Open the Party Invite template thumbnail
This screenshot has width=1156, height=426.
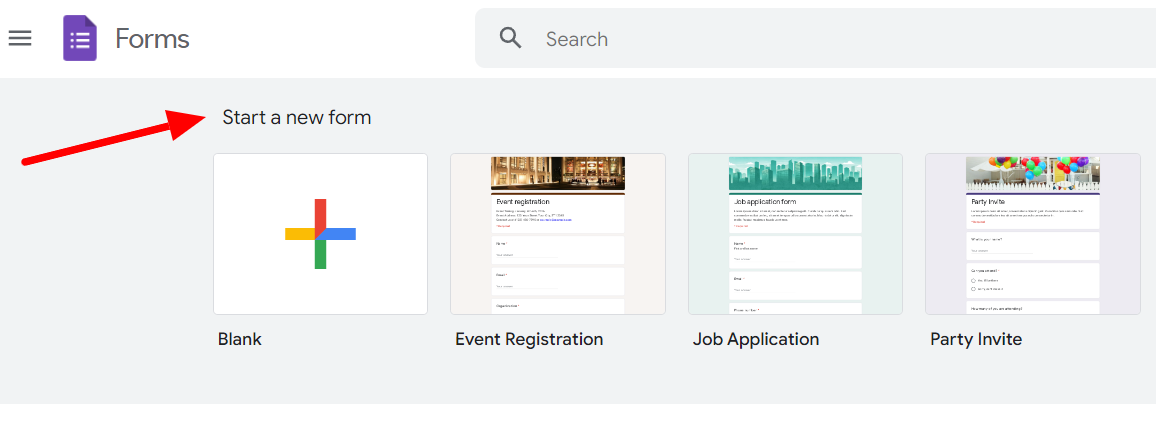pos(1033,234)
